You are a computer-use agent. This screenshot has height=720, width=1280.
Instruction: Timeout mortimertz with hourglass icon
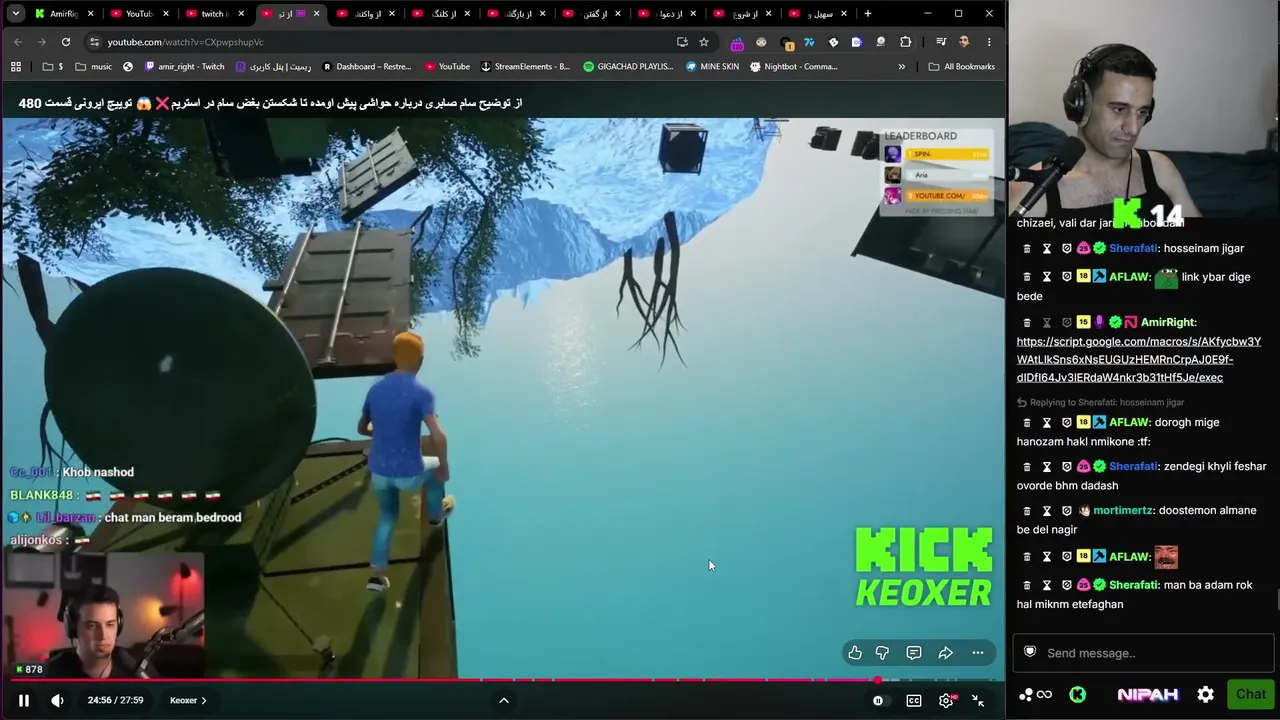pyautogui.click(x=1047, y=511)
